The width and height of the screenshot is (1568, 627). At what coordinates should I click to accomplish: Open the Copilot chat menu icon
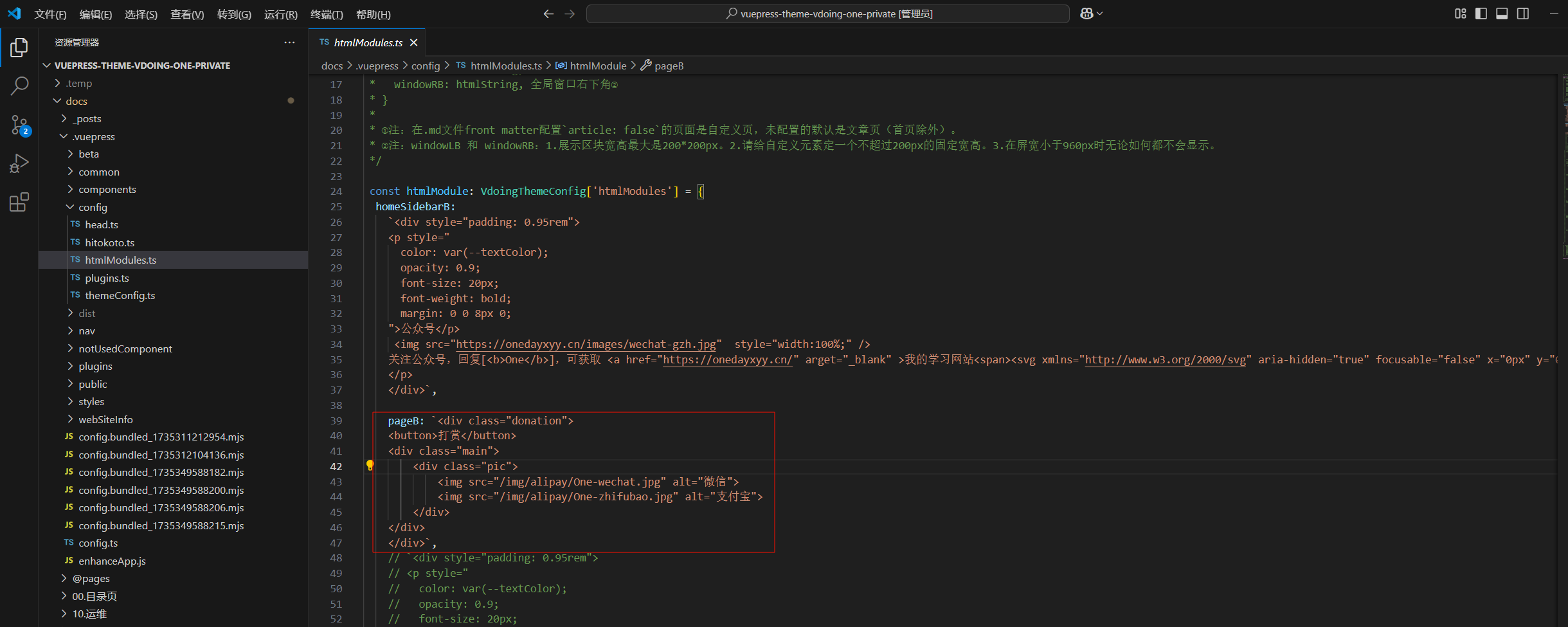point(1091,14)
